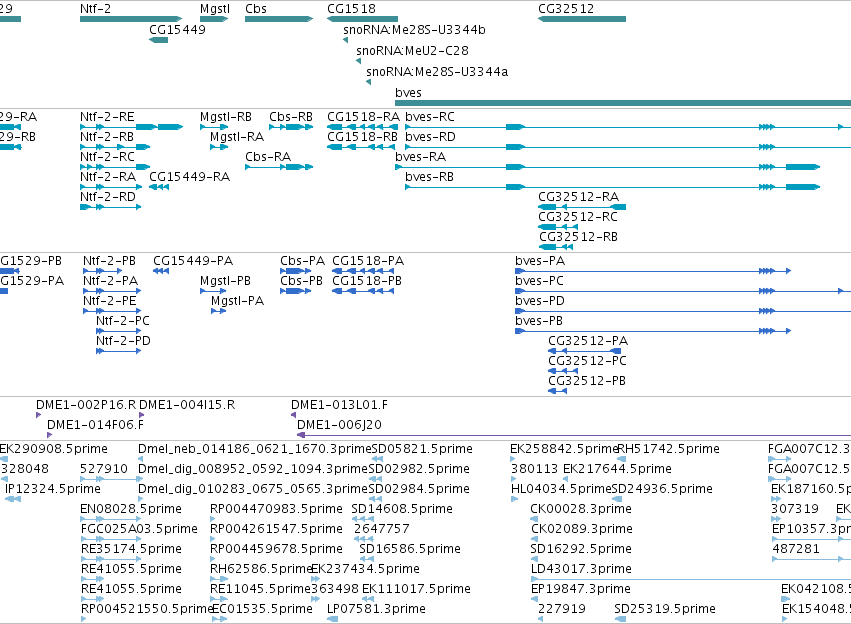Click protein CG1518-PA label
This screenshot has height=624, width=851.
pos(368,261)
